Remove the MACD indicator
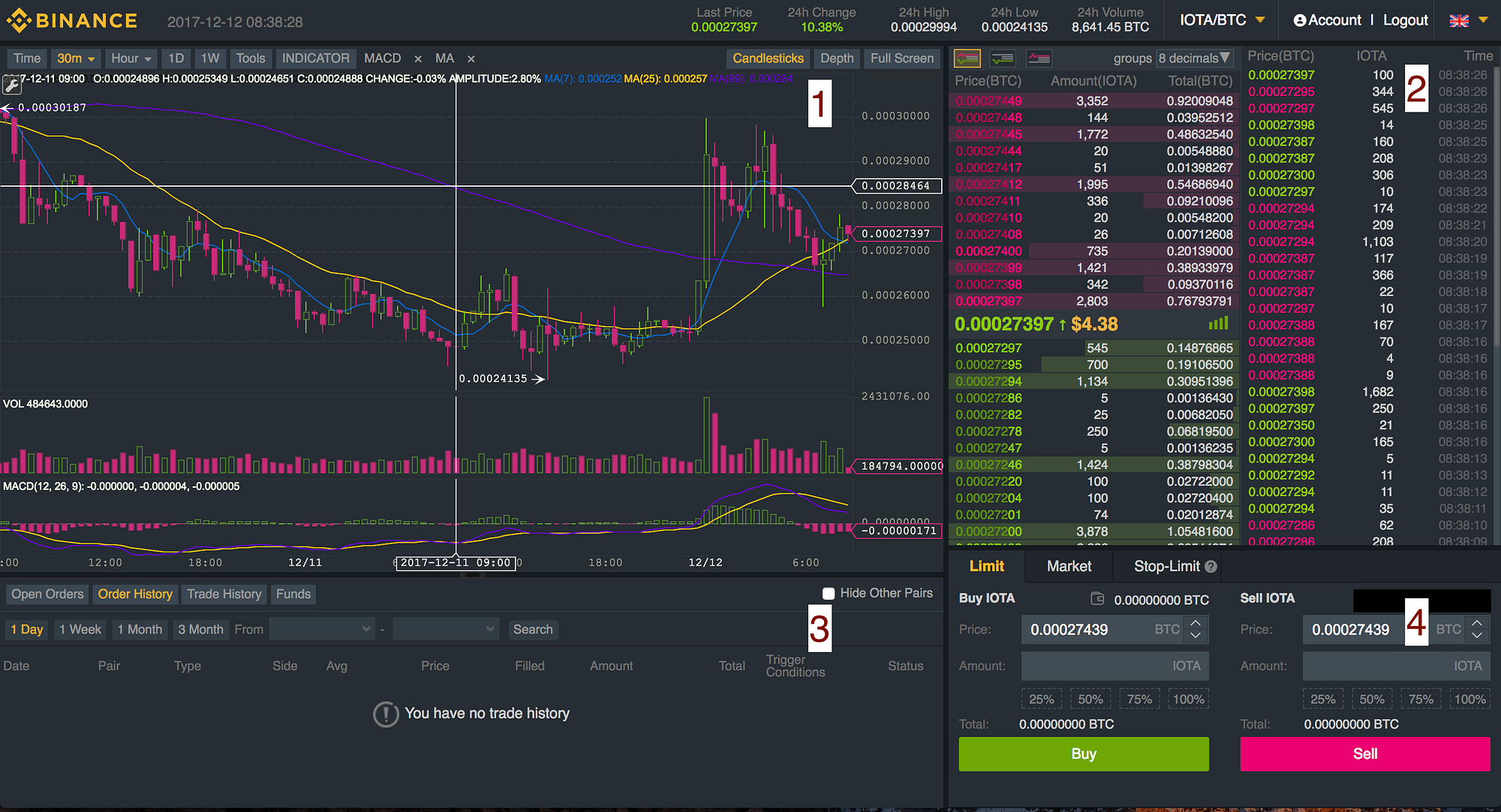 coord(418,59)
